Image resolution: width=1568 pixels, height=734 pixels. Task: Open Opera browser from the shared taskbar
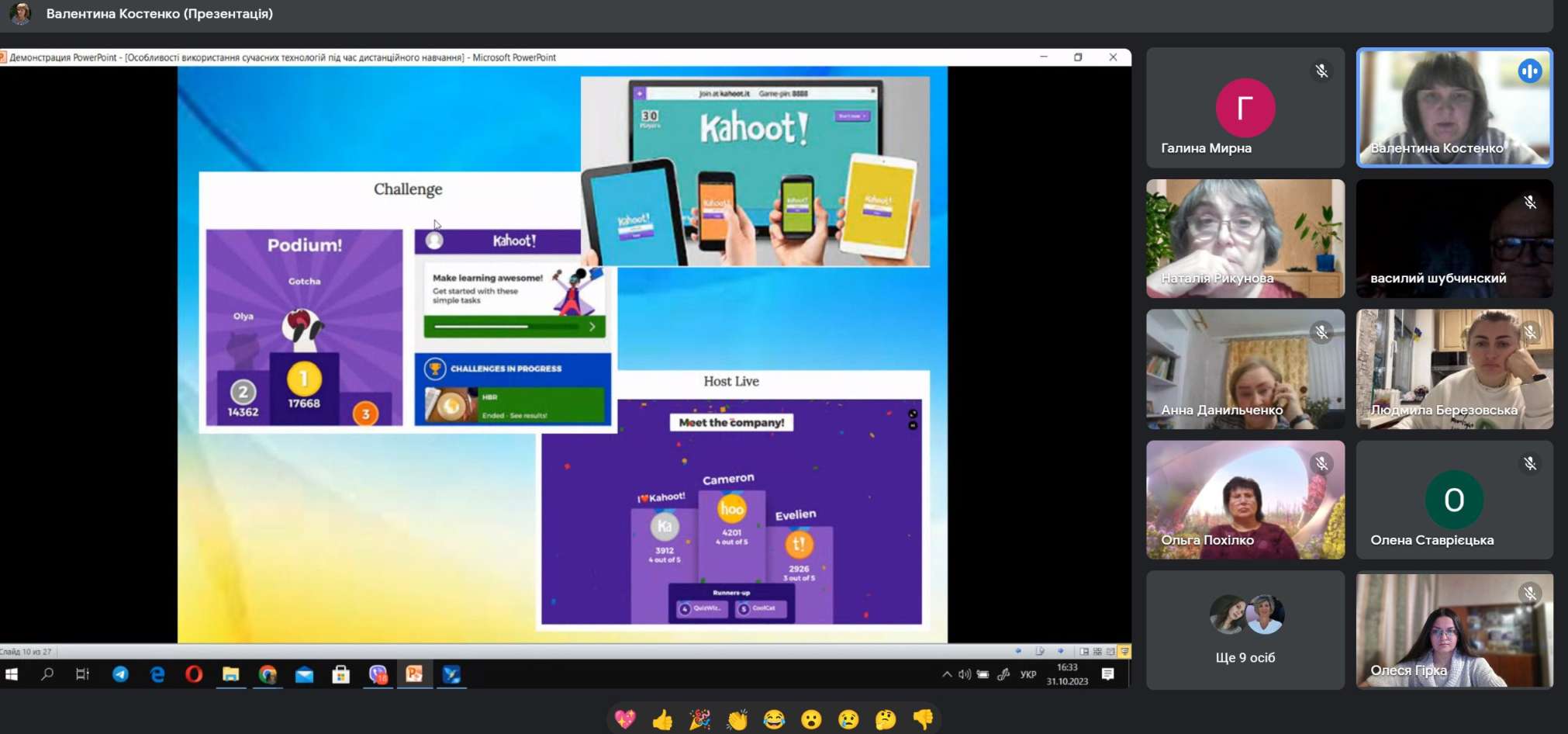pos(194,674)
